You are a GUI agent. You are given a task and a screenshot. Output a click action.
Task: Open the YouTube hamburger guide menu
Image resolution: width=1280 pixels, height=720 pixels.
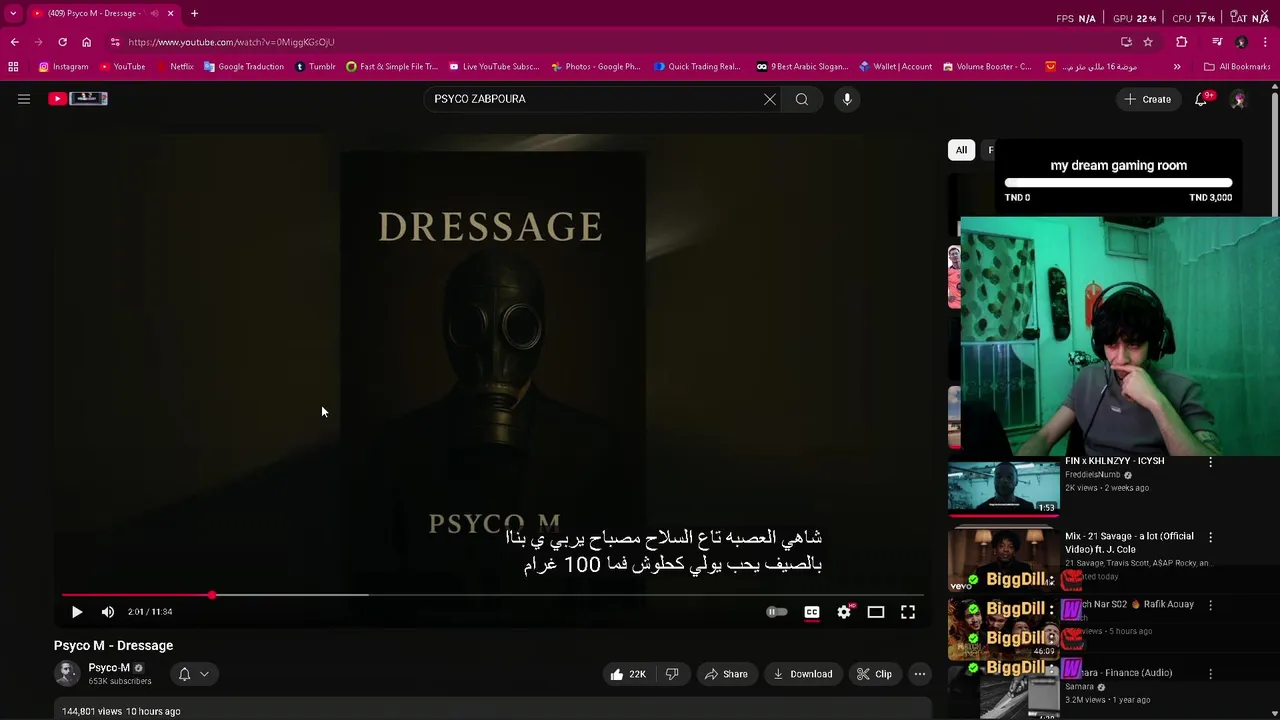tap(24, 99)
